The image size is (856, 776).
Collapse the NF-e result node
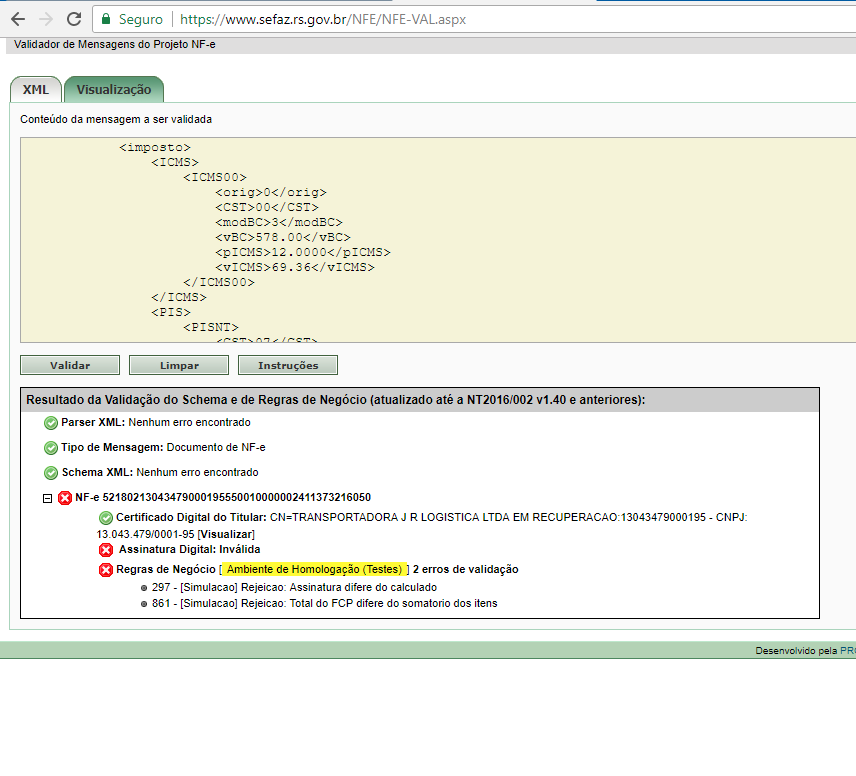coord(47,498)
